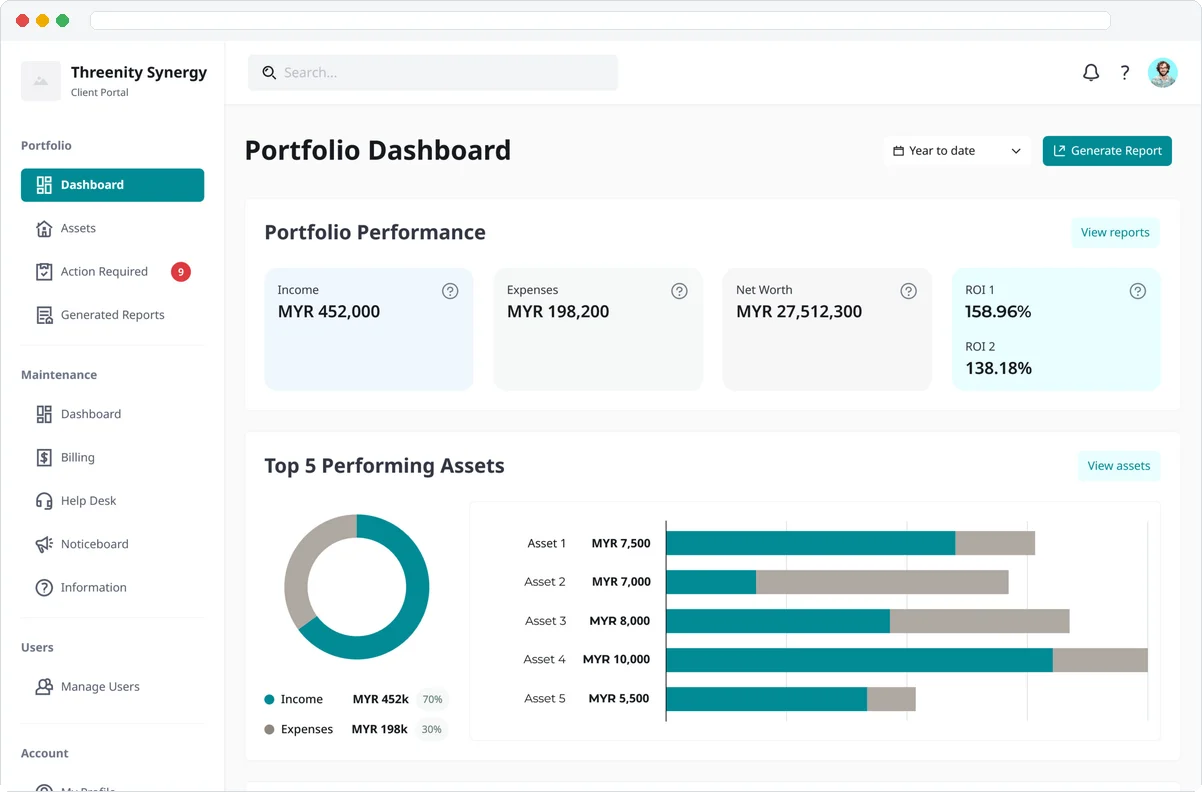
Task: Click the Asset 5 MYR 5,500 value
Action: (619, 699)
